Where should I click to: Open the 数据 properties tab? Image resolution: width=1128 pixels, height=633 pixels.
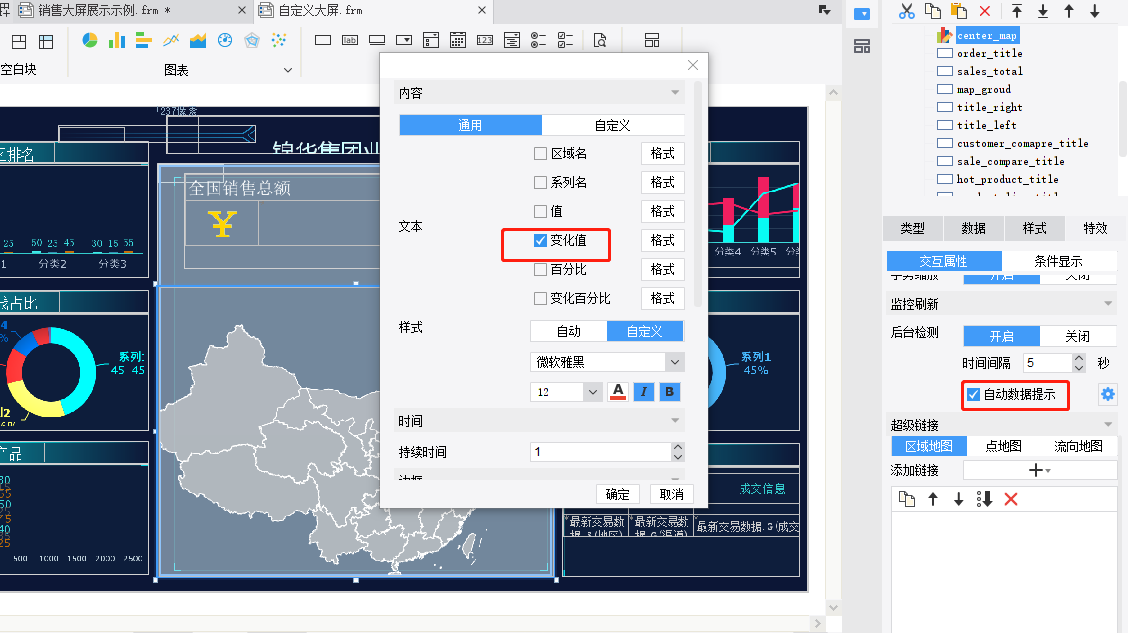973,228
